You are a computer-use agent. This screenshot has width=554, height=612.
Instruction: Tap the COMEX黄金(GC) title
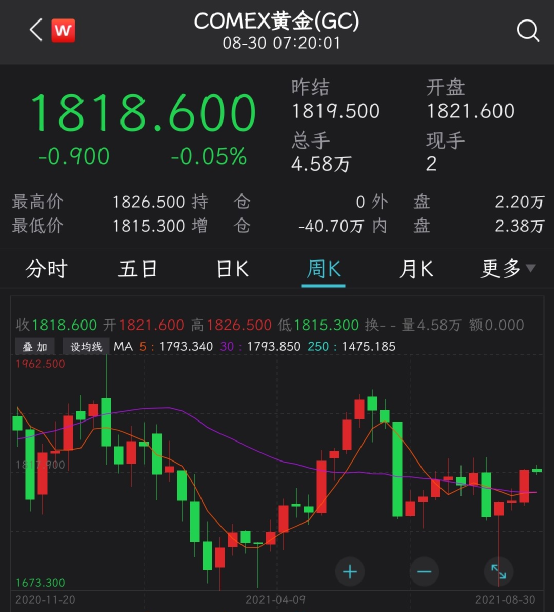276,21
